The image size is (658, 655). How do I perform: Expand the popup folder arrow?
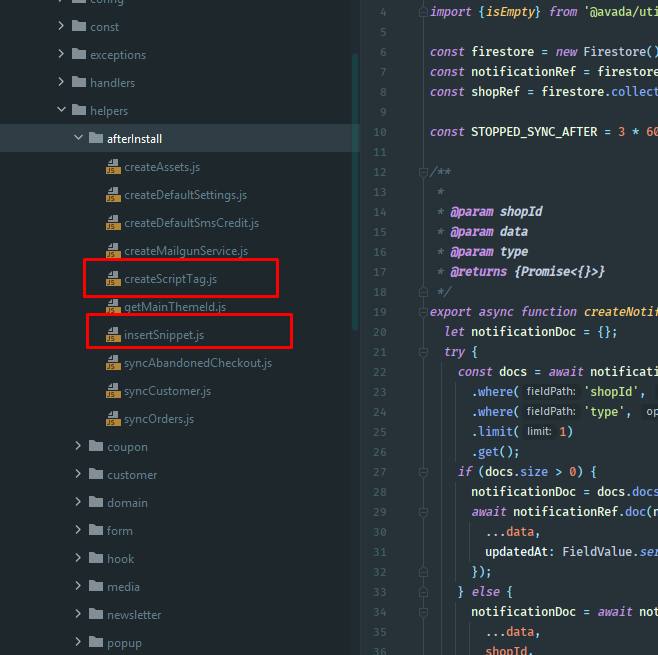tap(79, 643)
